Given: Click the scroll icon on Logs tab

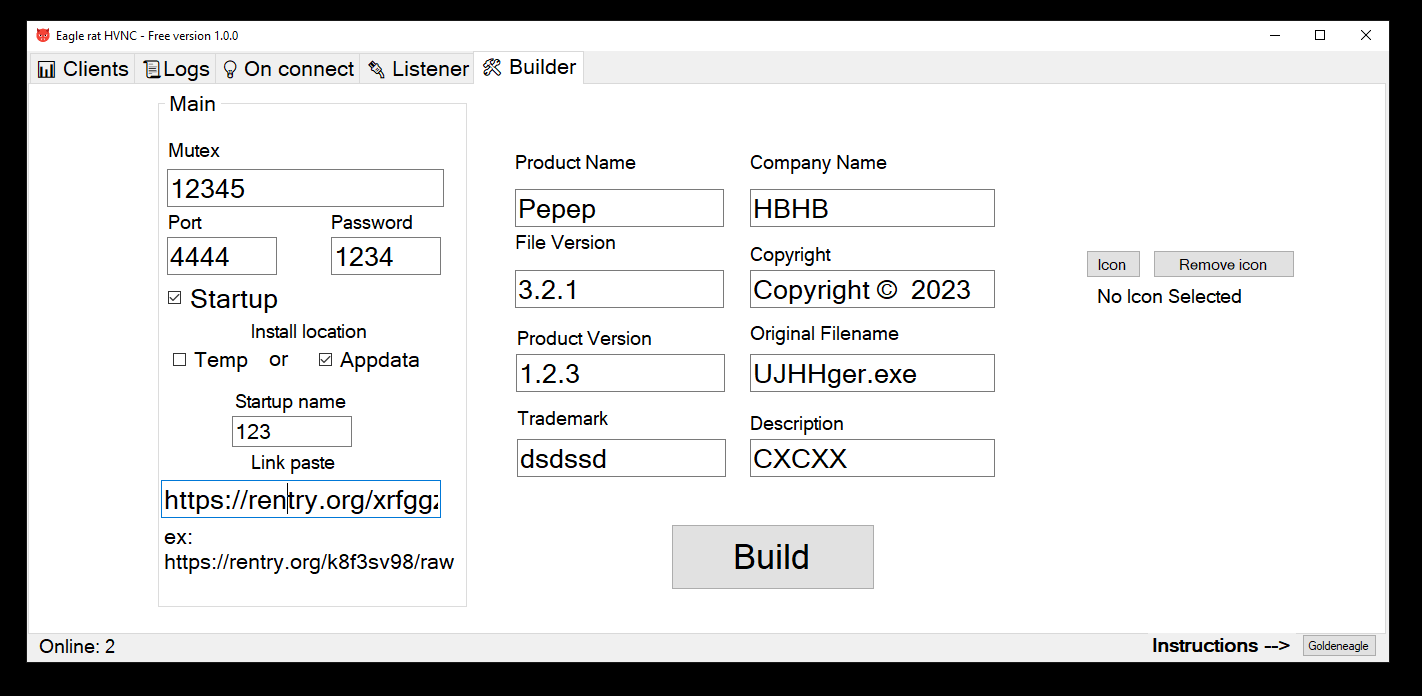Looking at the screenshot, I should pos(152,69).
